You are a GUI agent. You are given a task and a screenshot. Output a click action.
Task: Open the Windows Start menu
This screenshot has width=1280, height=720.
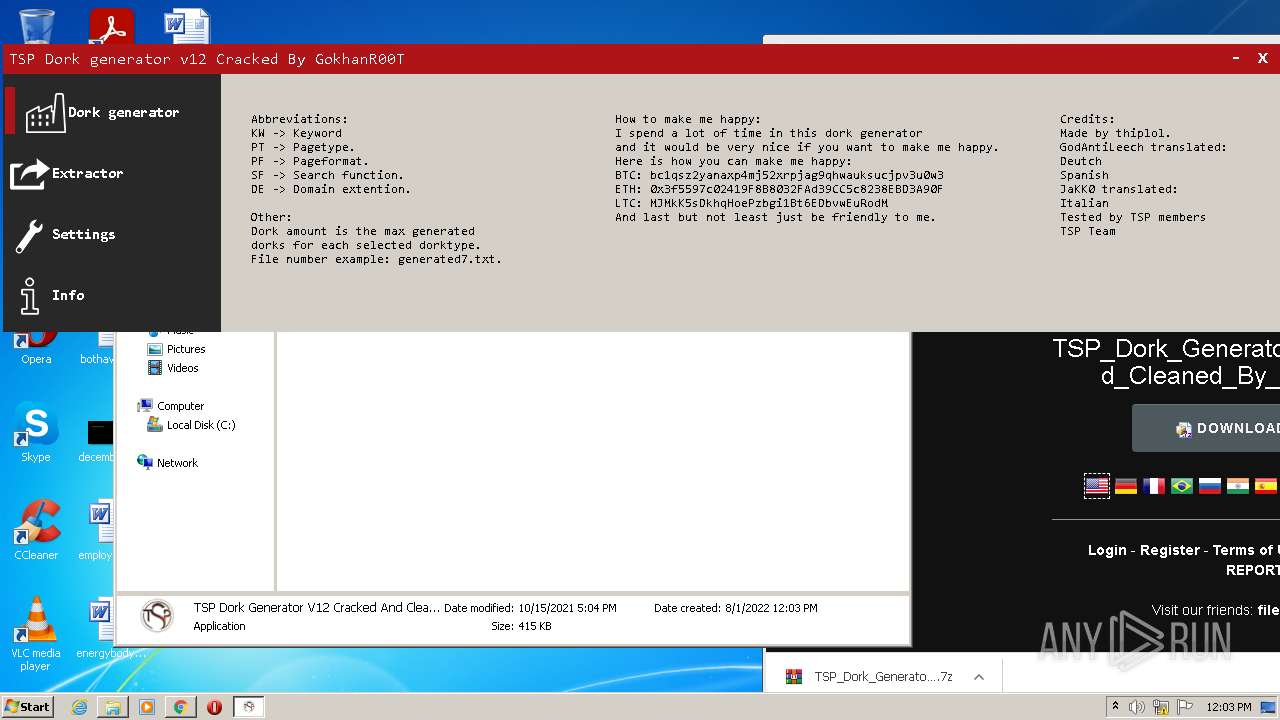pos(28,706)
